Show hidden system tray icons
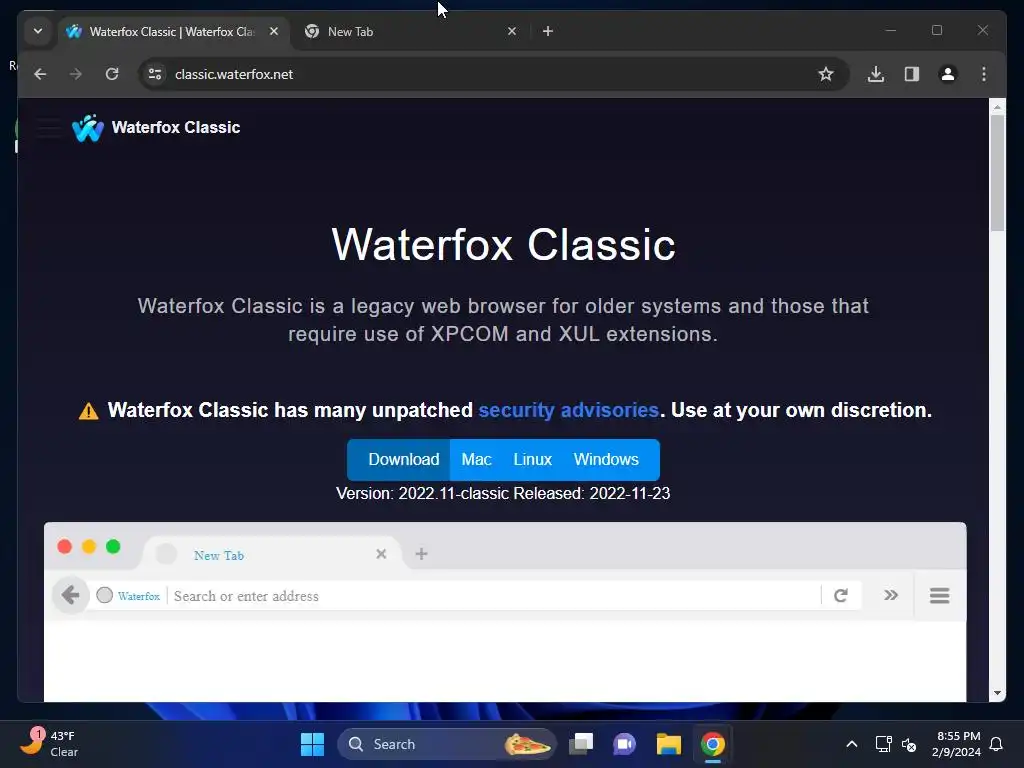 [x=852, y=744]
